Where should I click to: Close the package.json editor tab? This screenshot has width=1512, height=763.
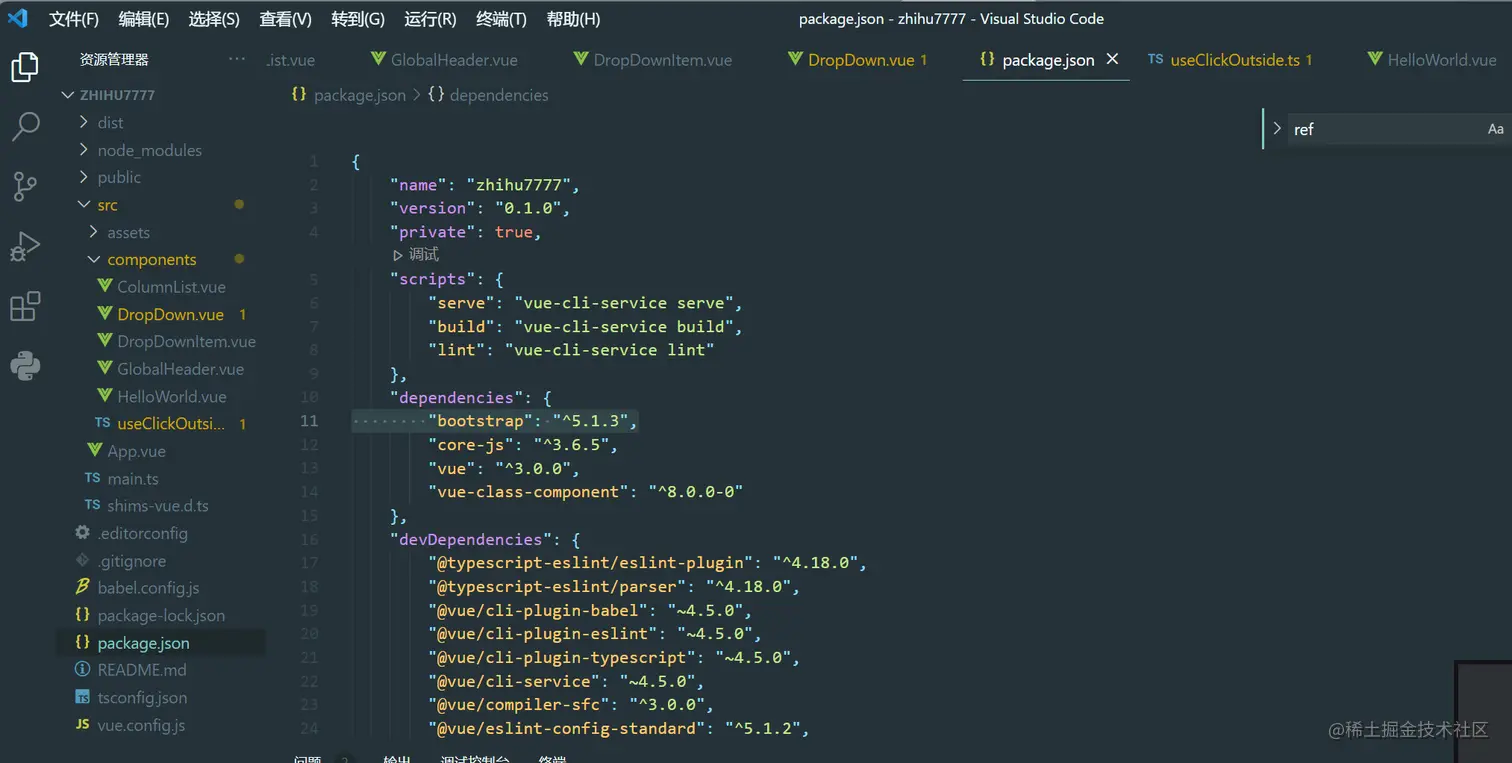1112,59
